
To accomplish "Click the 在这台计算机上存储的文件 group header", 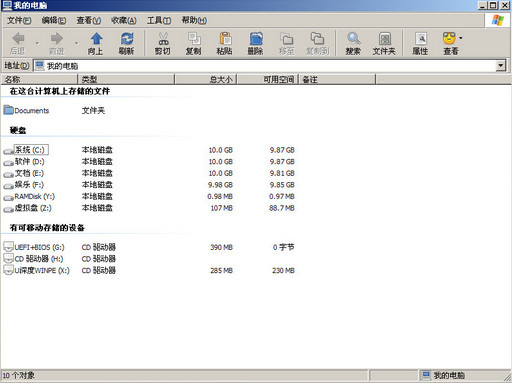I will coord(60,91).
